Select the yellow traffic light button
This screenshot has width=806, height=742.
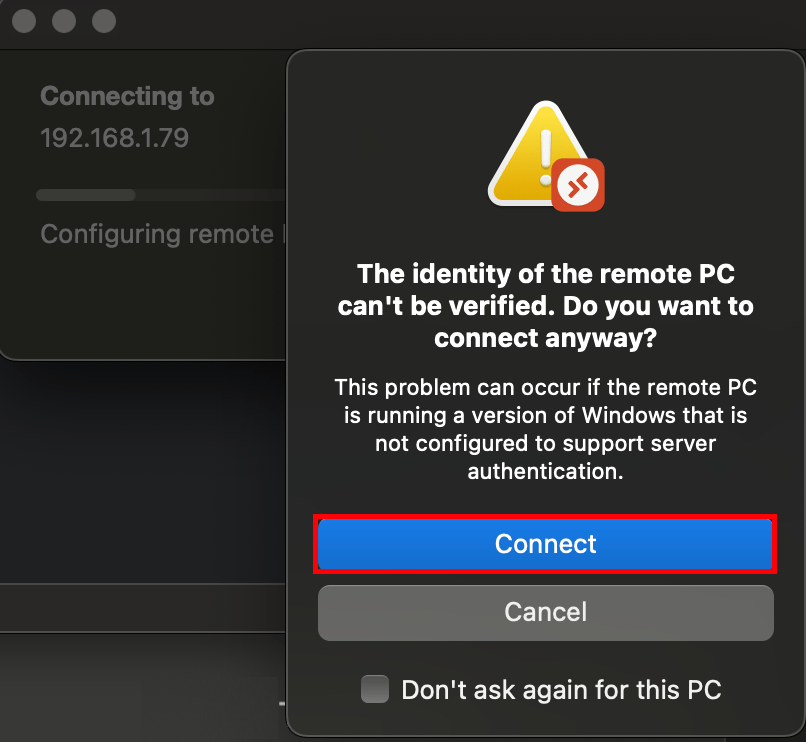(x=63, y=21)
